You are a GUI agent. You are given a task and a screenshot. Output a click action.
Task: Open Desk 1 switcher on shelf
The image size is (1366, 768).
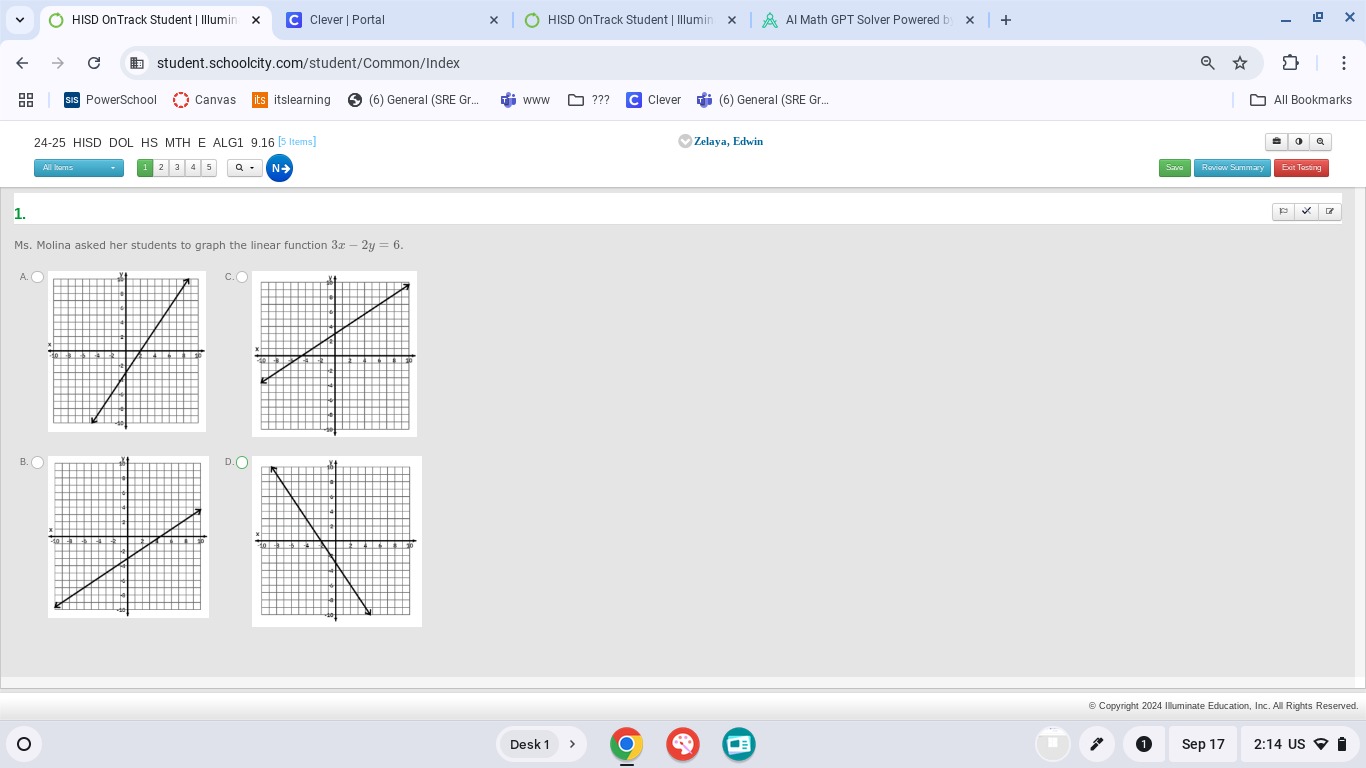click(x=530, y=744)
